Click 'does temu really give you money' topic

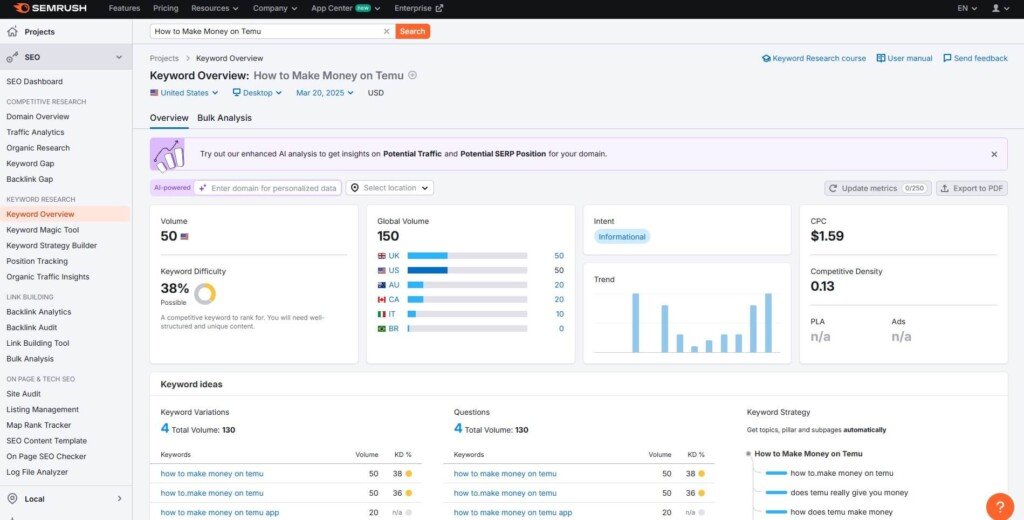coord(849,493)
